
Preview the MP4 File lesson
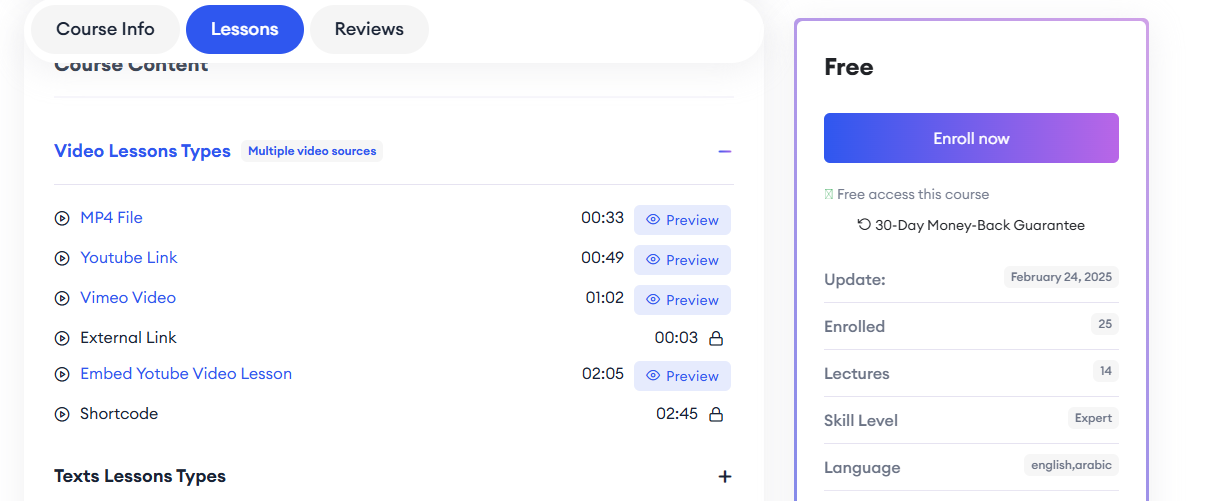[x=682, y=220]
